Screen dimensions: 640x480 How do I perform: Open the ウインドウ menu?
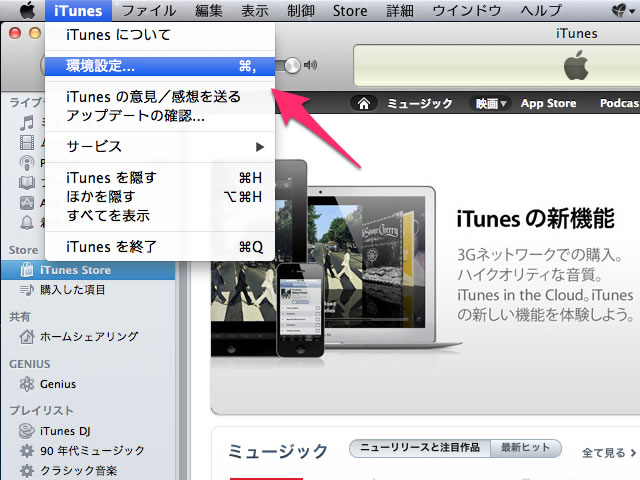467,11
